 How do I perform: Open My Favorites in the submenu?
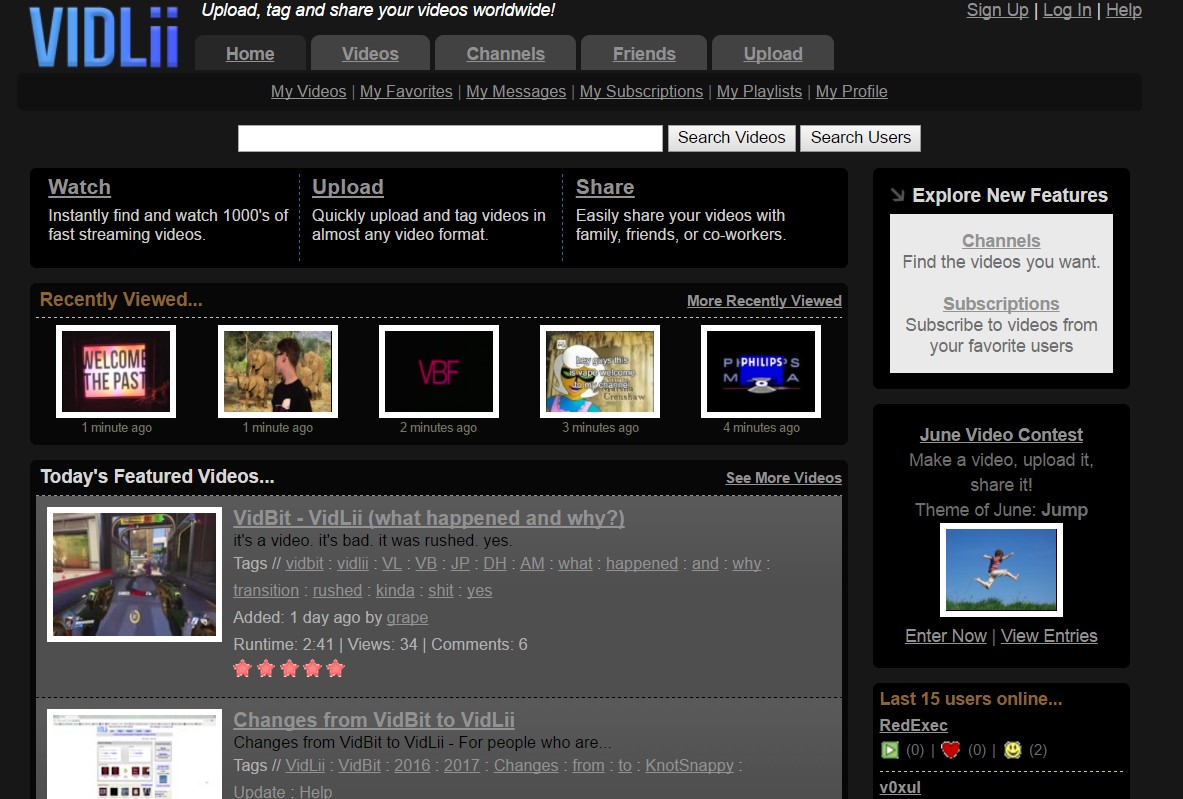406,91
